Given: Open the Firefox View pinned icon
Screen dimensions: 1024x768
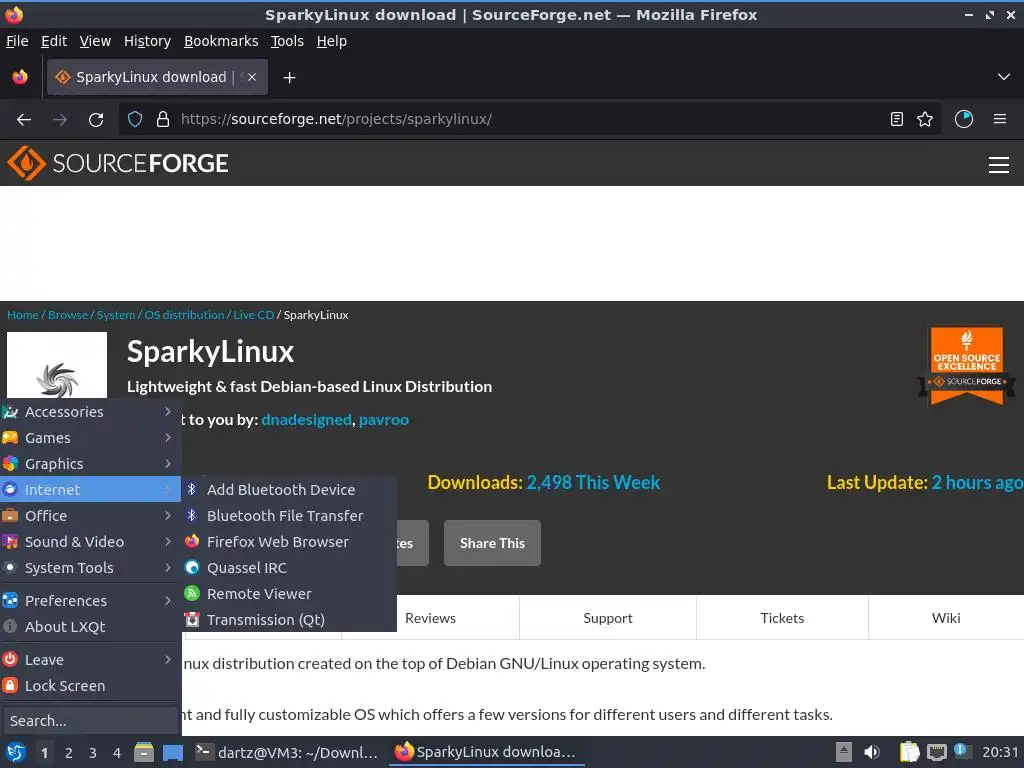Looking at the screenshot, I should coord(20,77).
